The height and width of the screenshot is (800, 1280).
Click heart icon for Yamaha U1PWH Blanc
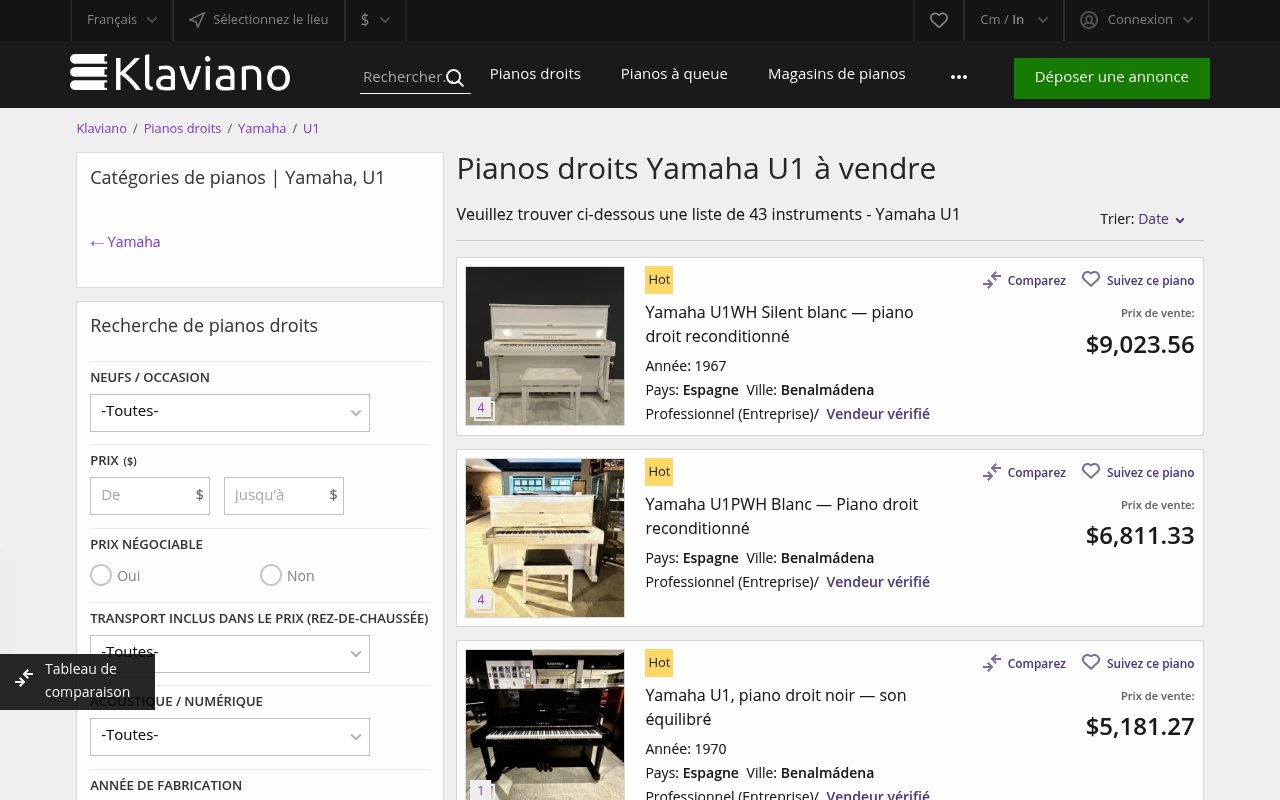point(1091,471)
